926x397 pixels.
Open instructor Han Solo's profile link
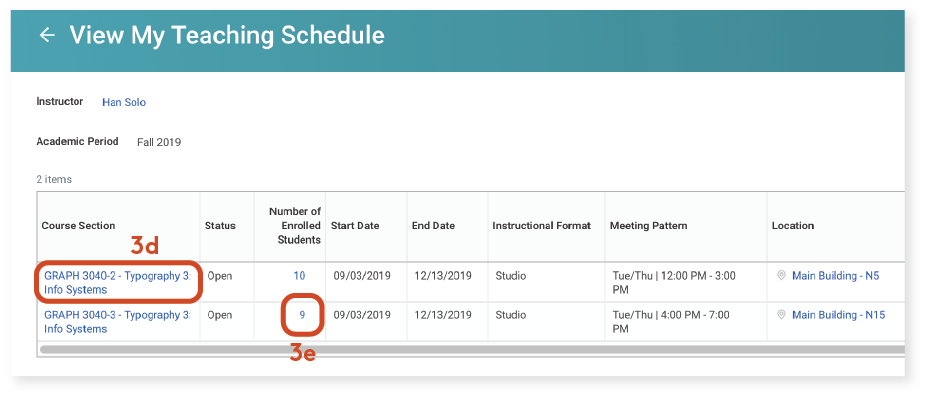[124, 102]
